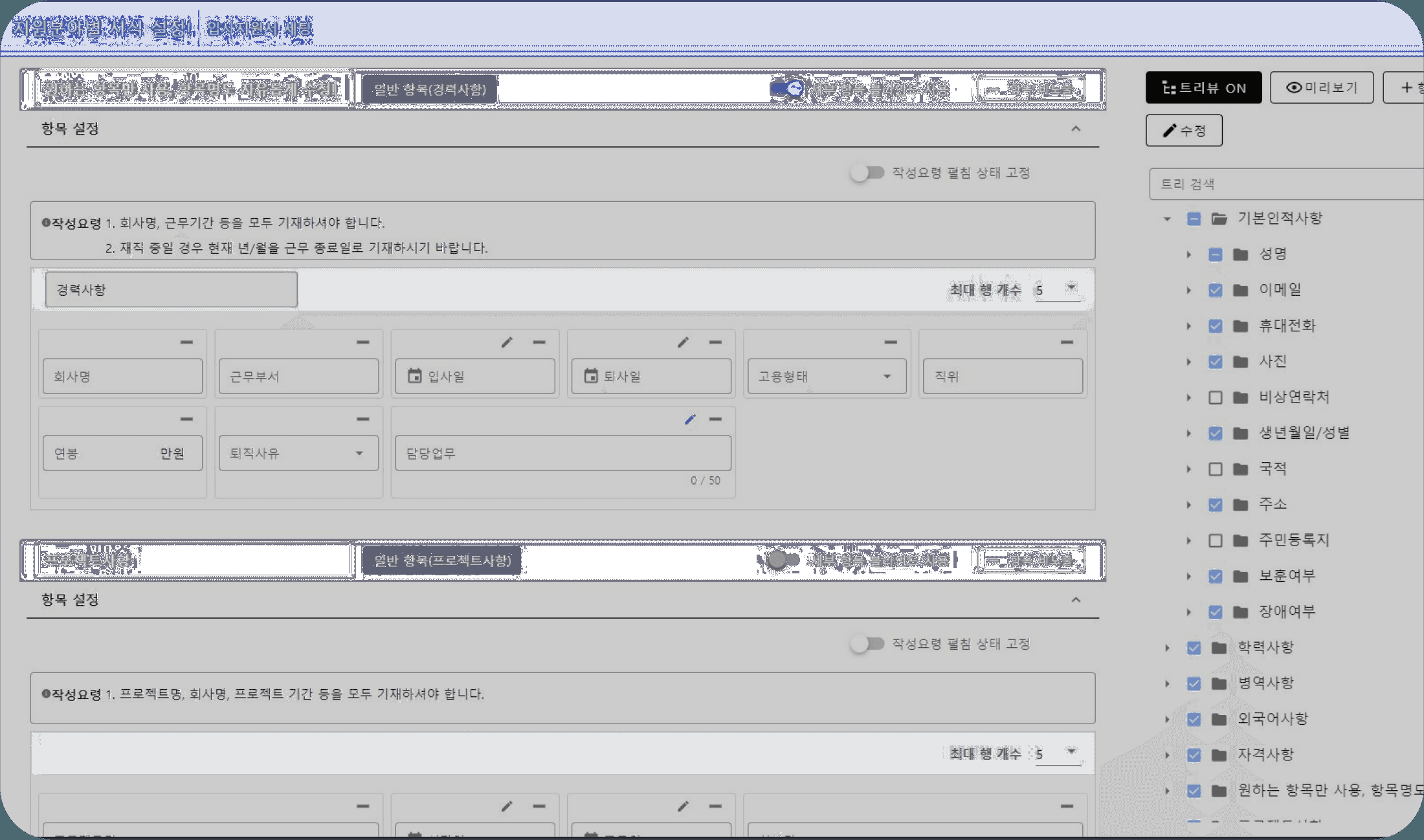Turn off the blue switch in the 경력사항 header

pyautogui.click(x=787, y=89)
